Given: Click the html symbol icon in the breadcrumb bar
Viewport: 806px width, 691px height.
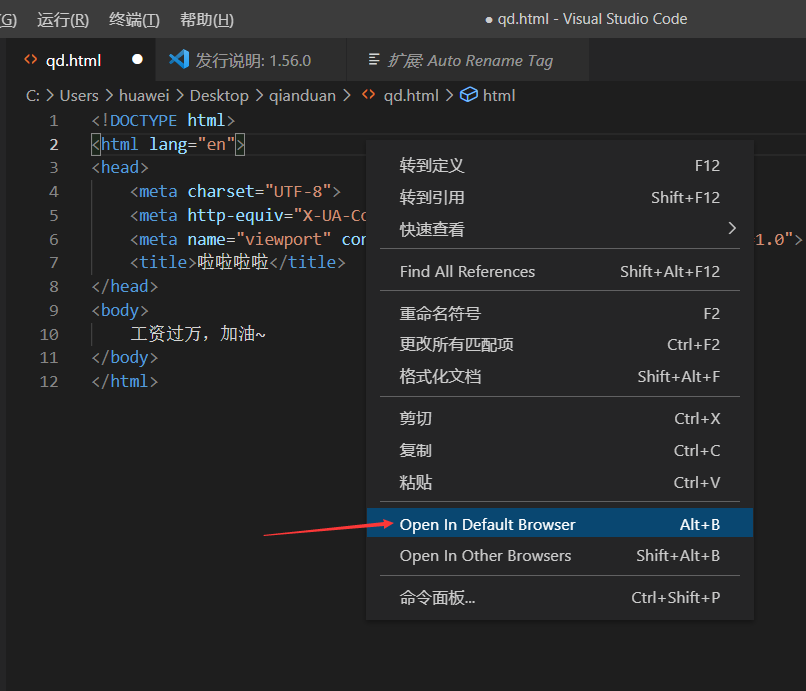Looking at the screenshot, I should (x=468, y=95).
